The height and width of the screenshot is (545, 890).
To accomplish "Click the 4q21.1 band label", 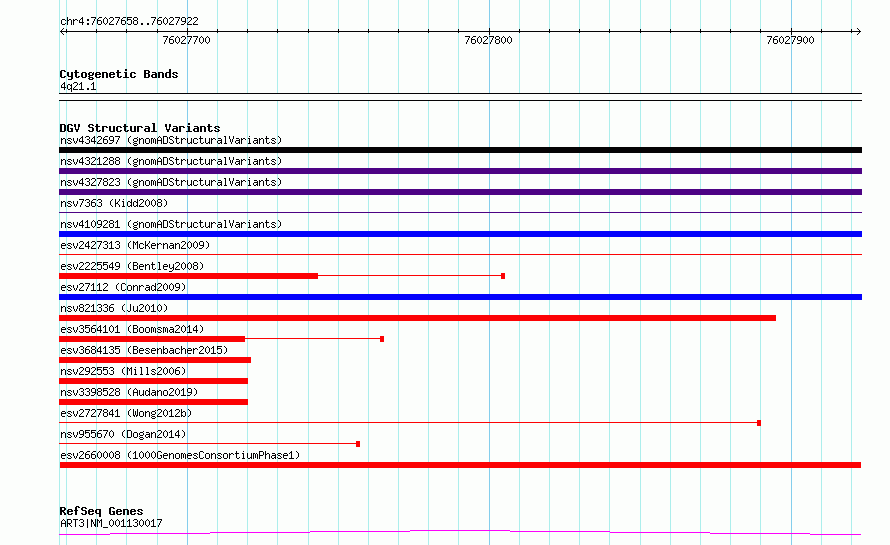I will (78, 86).
